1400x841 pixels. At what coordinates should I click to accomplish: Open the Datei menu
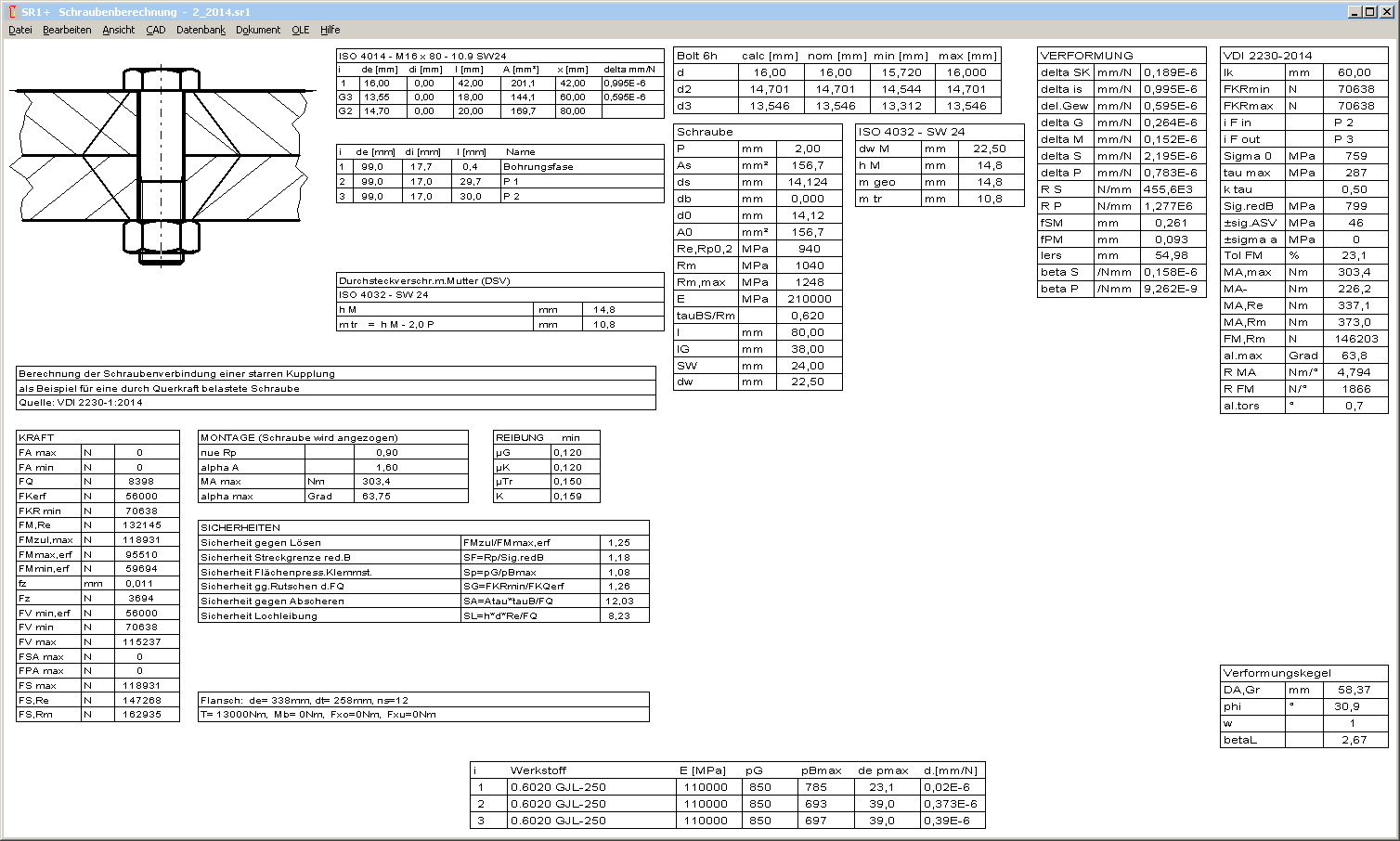point(19,30)
